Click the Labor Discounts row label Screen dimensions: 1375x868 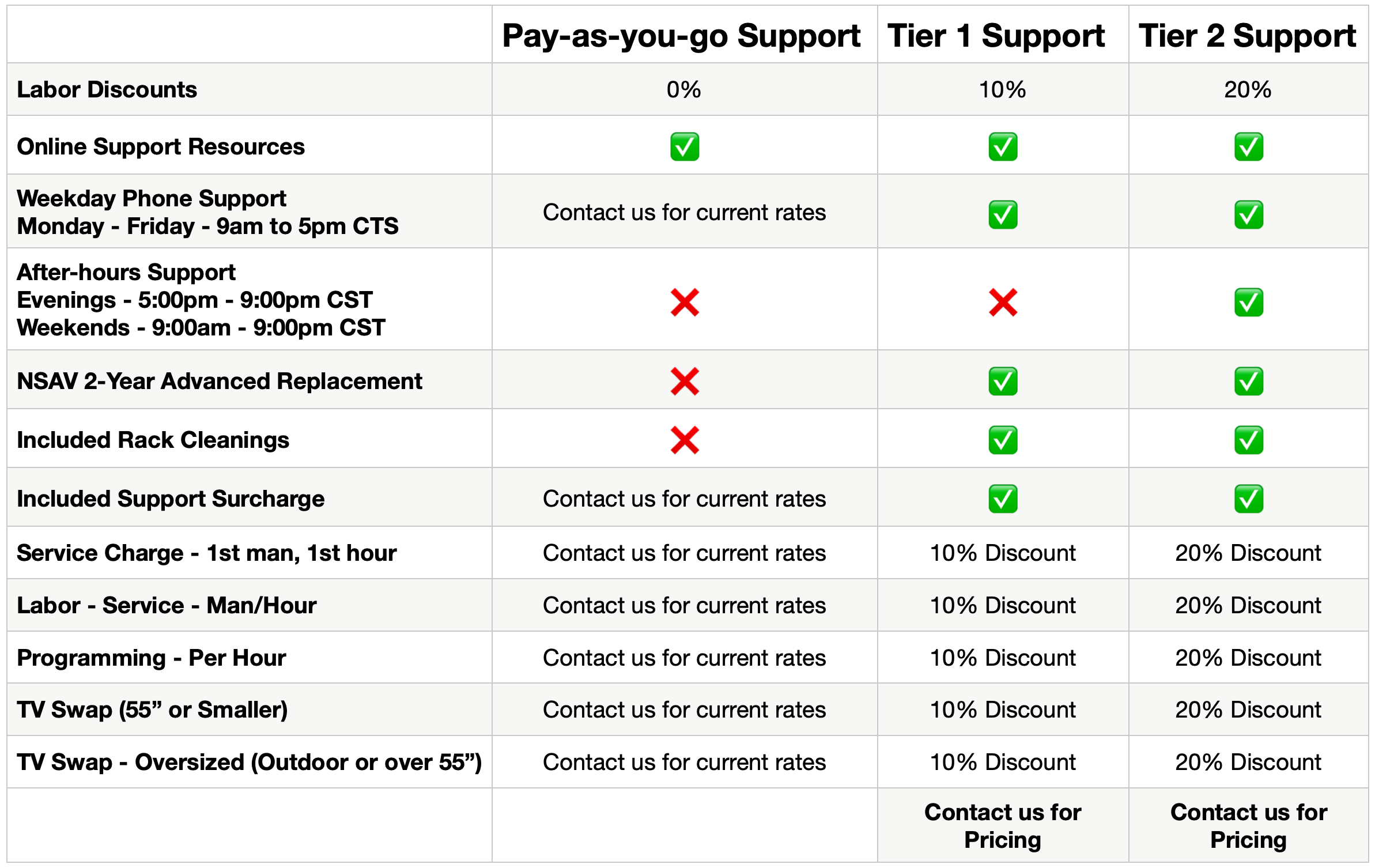tap(107, 90)
